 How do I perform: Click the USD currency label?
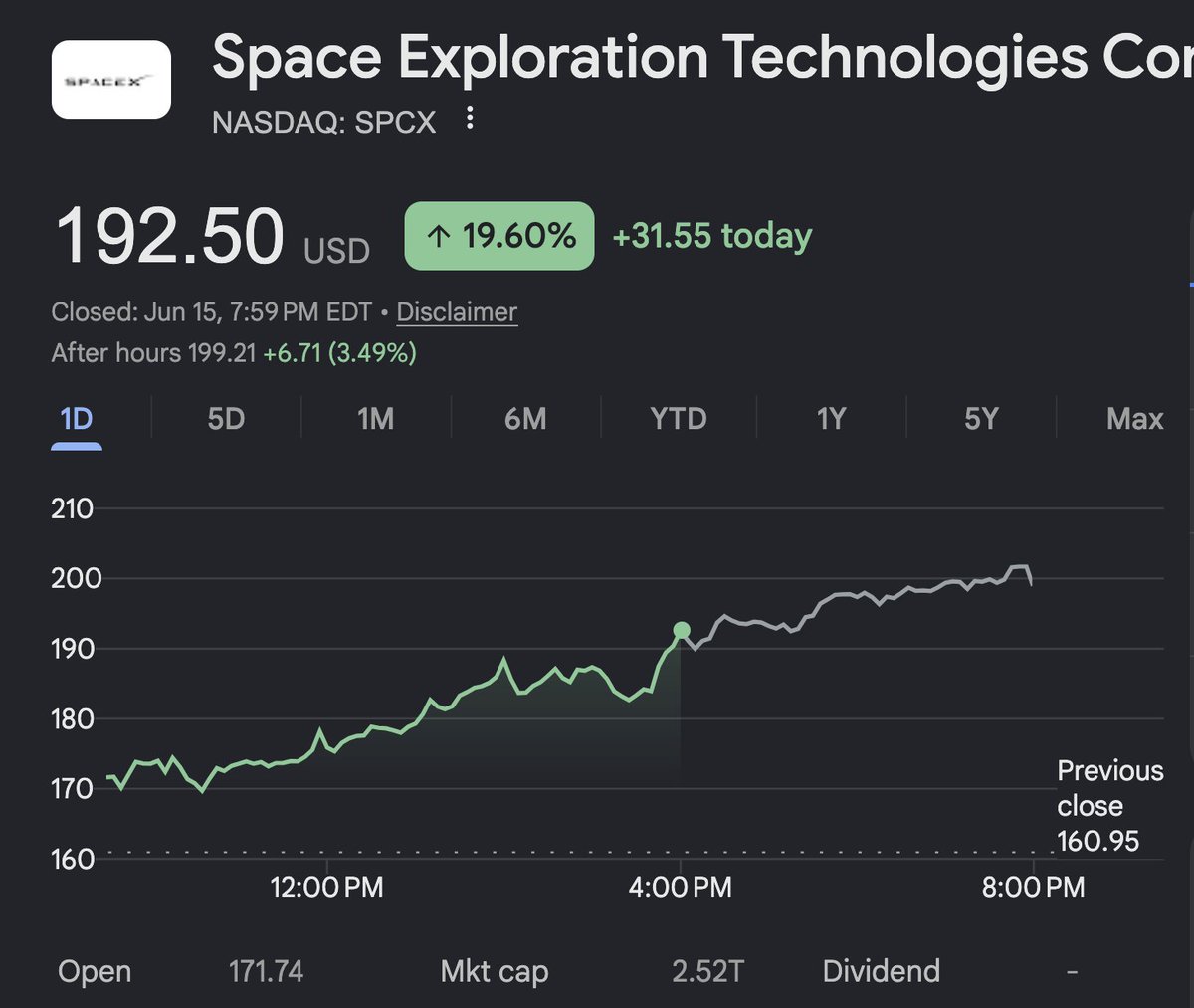(337, 251)
